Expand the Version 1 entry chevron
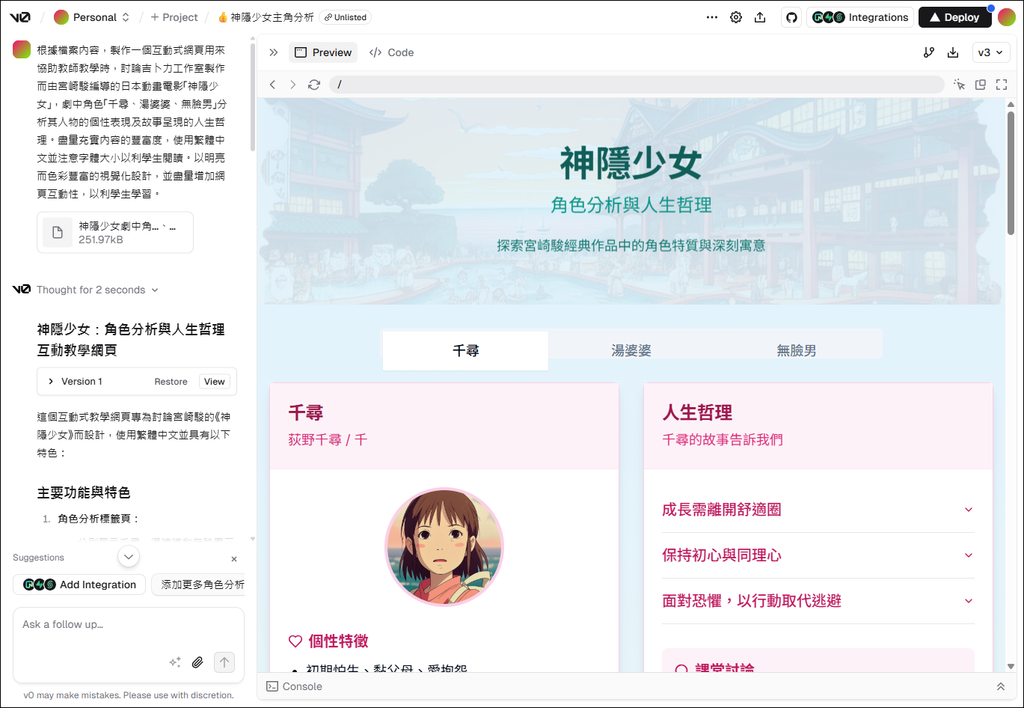Image resolution: width=1024 pixels, height=708 pixels. click(x=51, y=381)
